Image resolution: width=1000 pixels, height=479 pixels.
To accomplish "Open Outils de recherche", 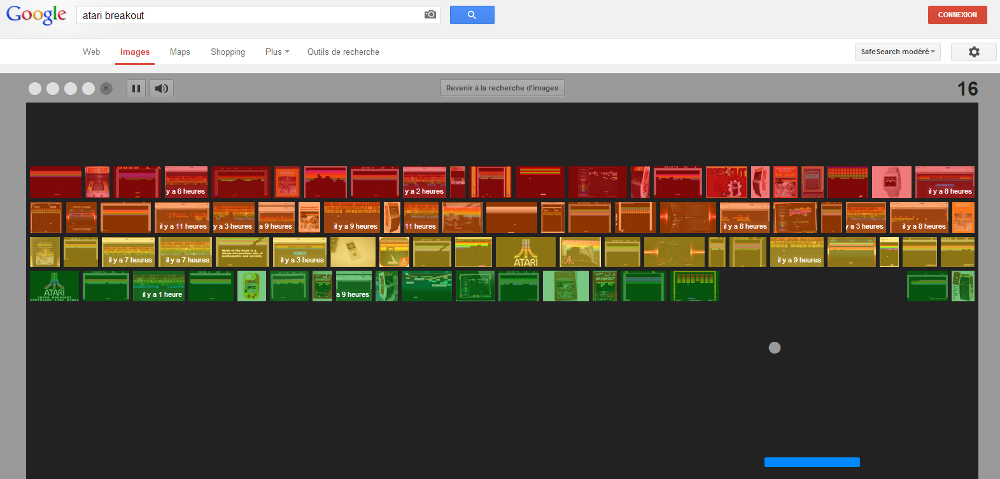I will (x=343, y=52).
